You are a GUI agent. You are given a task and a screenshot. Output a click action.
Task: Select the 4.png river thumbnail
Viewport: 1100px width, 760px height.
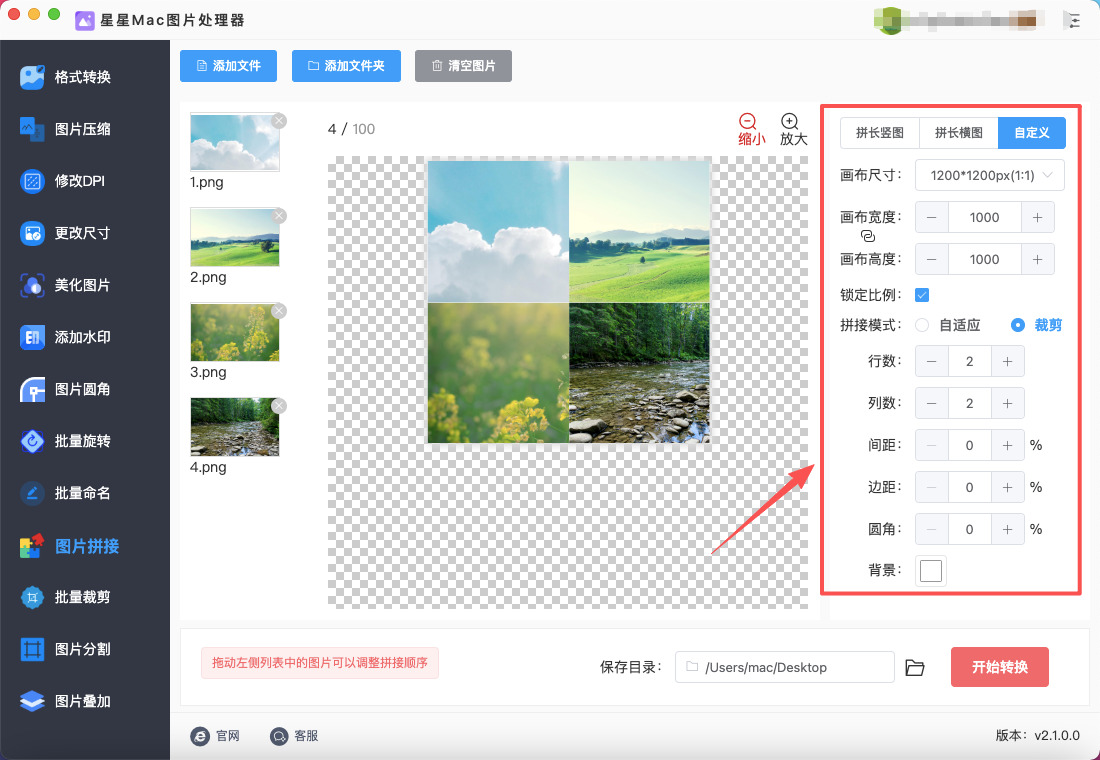pyautogui.click(x=235, y=427)
